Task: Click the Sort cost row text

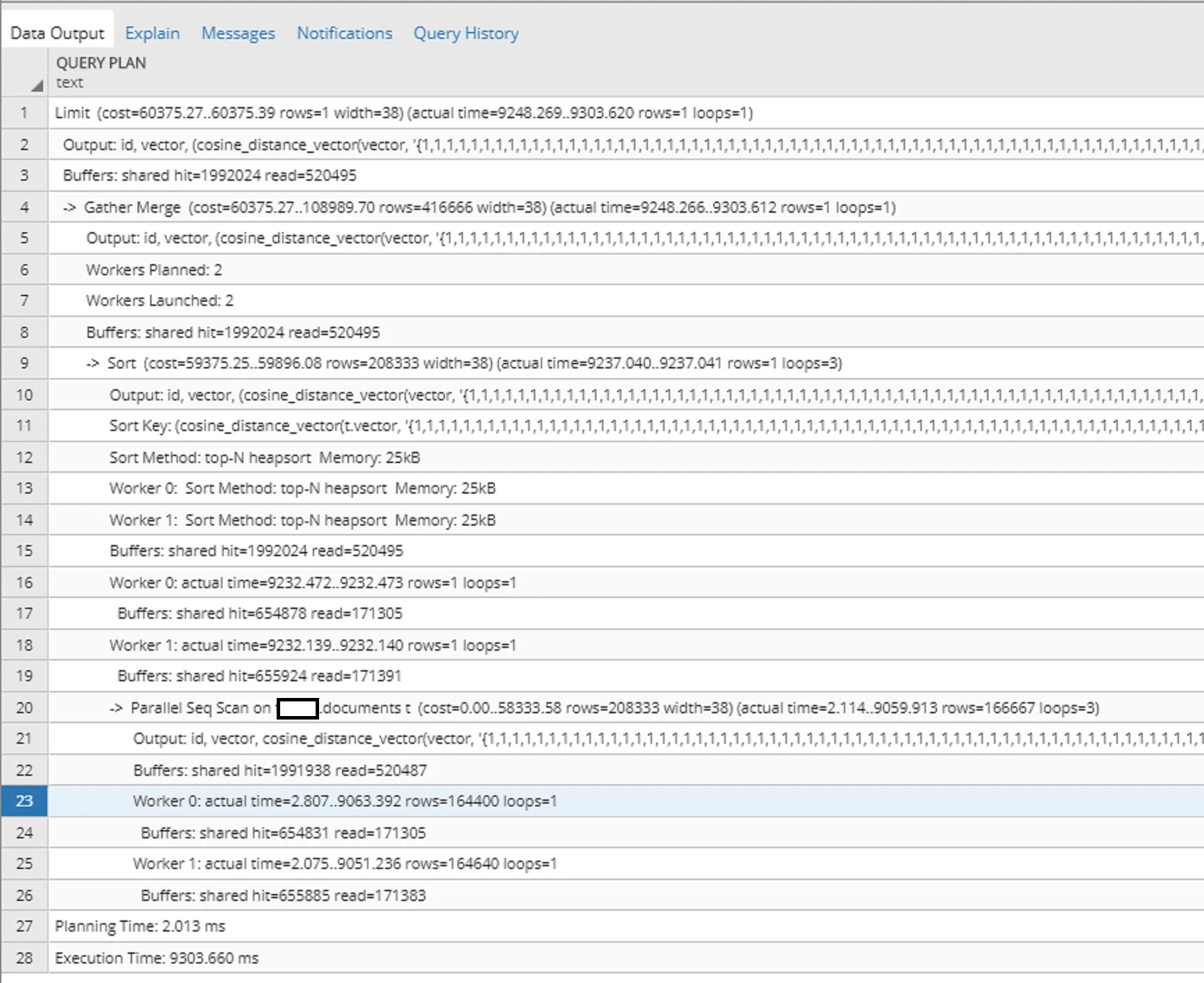Action: tap(464, 363)
